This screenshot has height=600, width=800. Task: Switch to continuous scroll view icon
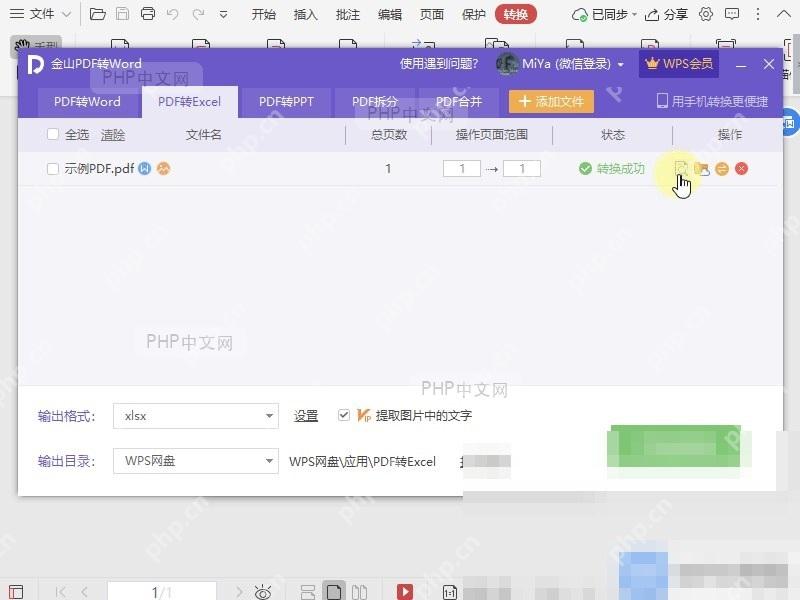coord(308,592)
